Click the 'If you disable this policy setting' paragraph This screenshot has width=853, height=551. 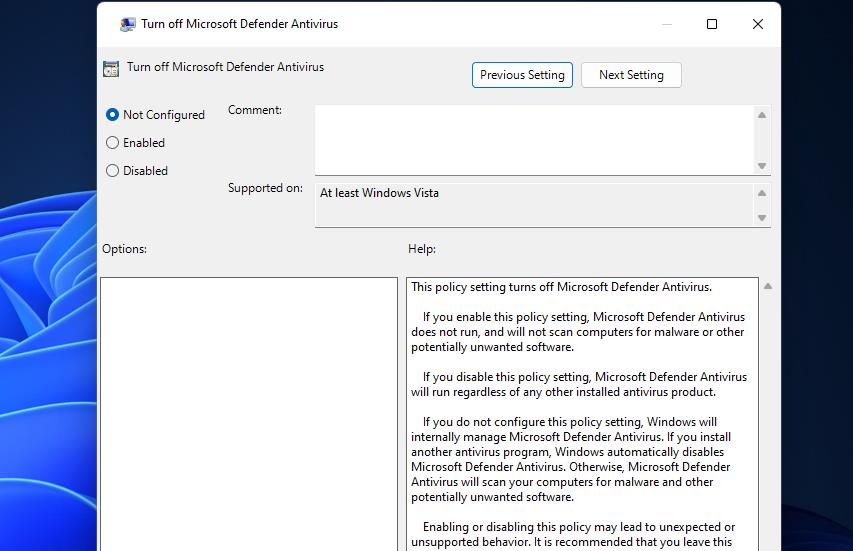click(579, 385)
